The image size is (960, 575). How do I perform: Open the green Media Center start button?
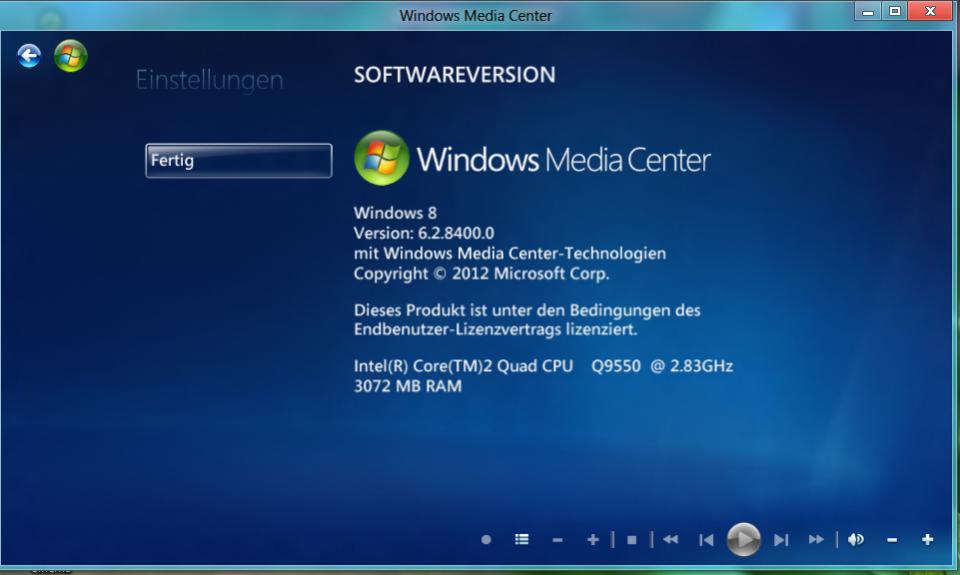70,56
